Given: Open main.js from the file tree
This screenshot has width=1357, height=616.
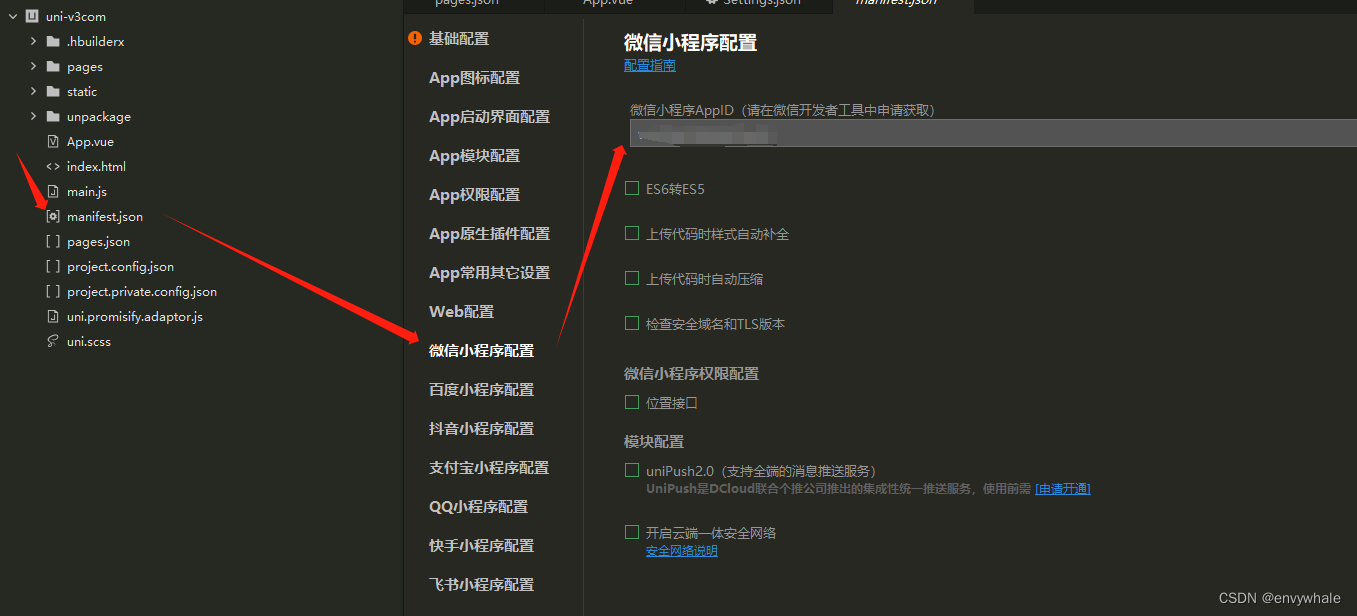Looking at the screenshot, I should (x=87, y=192).
